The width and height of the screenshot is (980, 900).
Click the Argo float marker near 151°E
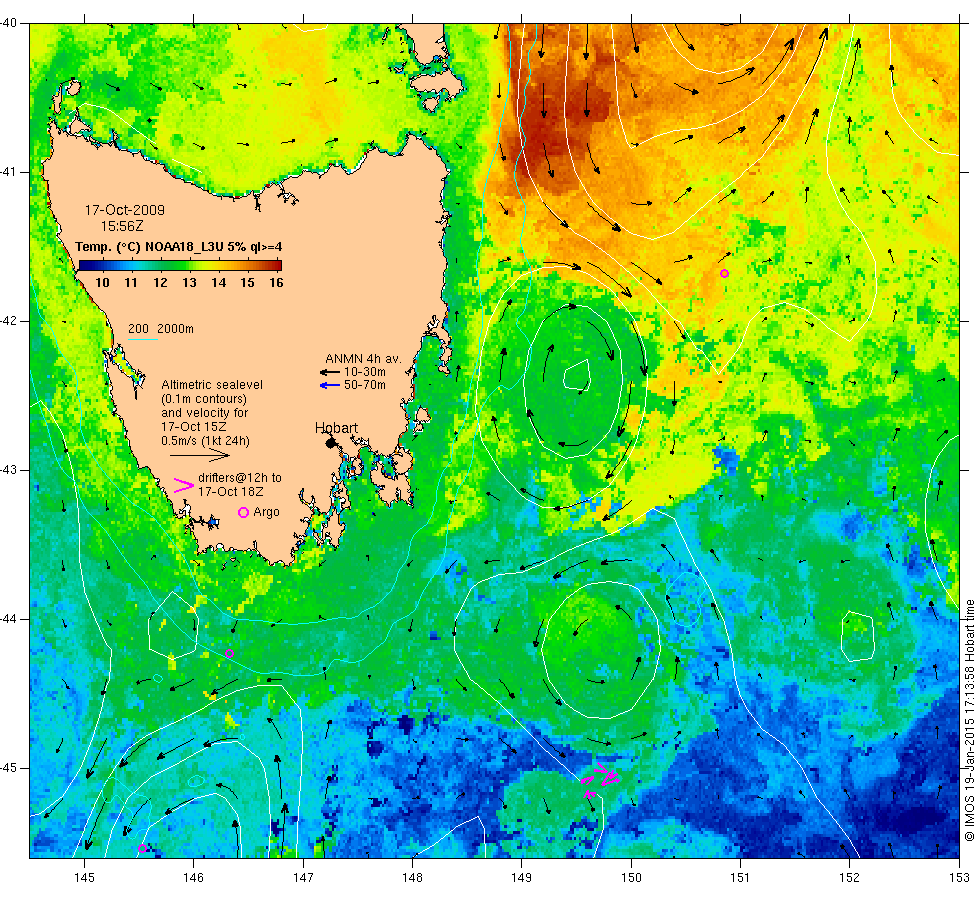(724, 274)
